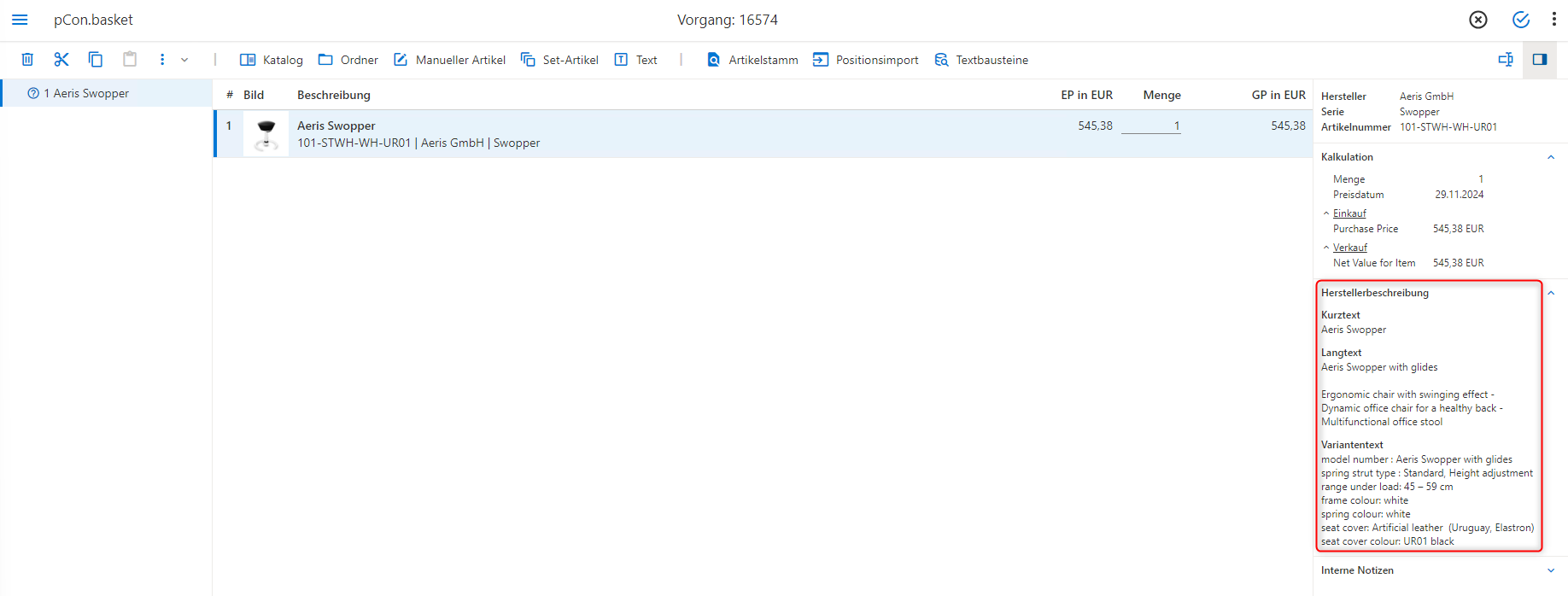The height and width of the screenshot is (596, 1568).
Task: Click the Serie value Swopper
Action: pyautogui.click(x=1419, y=112)
